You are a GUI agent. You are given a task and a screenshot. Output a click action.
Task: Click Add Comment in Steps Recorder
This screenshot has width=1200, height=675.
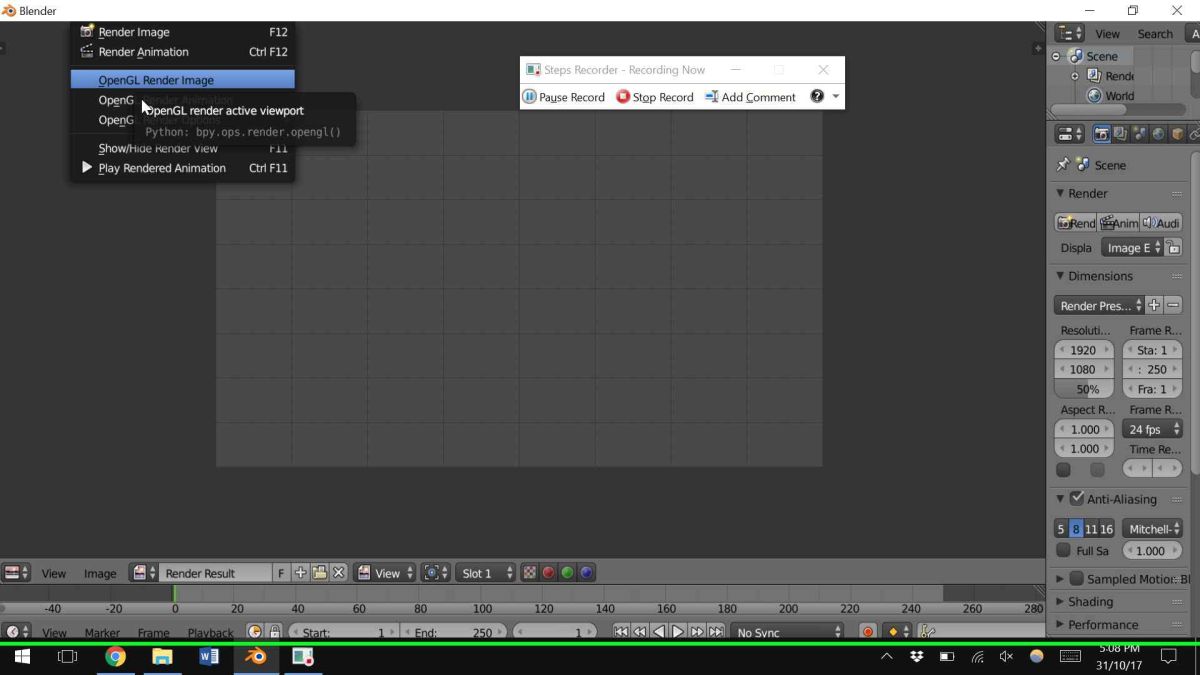click(750, 97)
